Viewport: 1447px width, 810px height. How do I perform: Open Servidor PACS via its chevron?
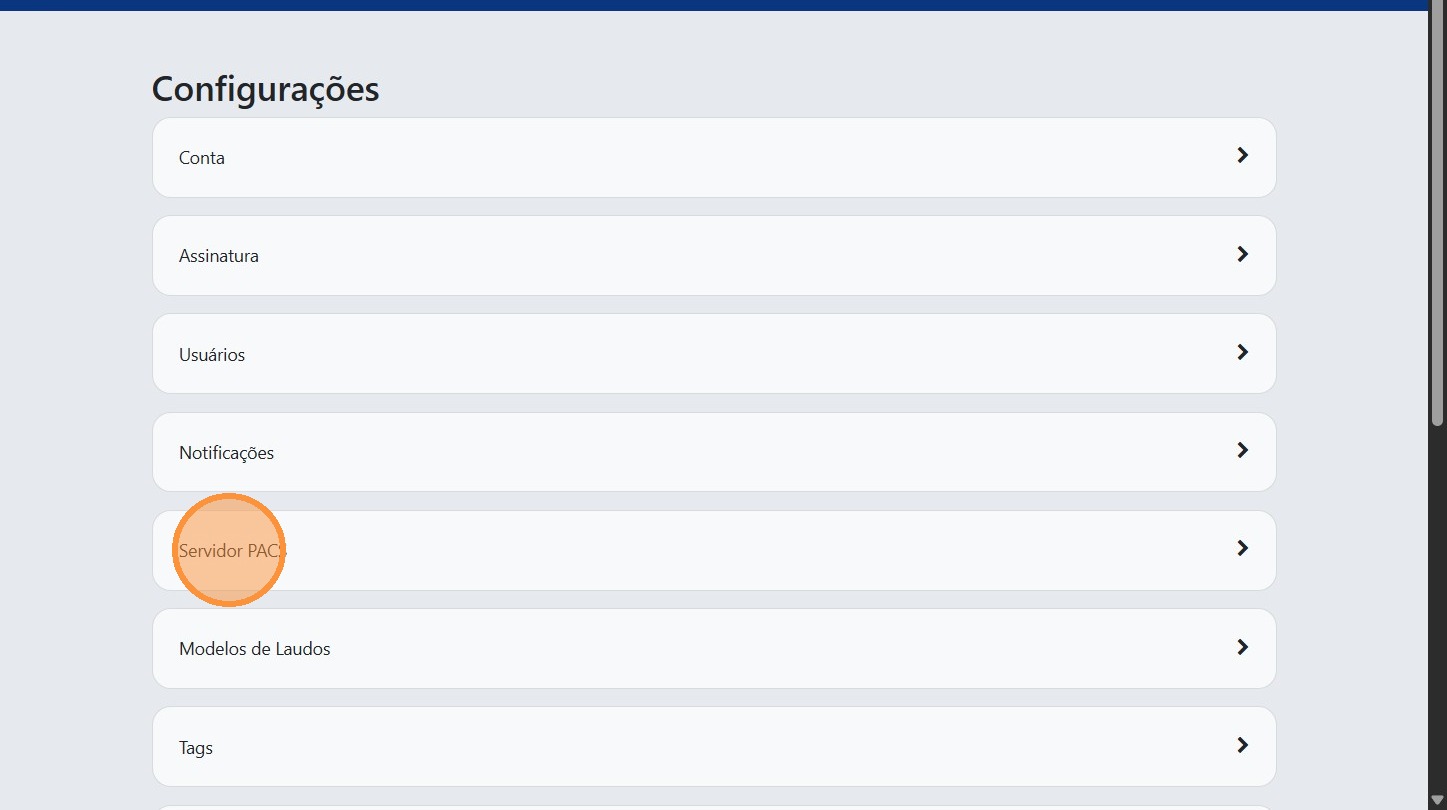click(1242, 548)
